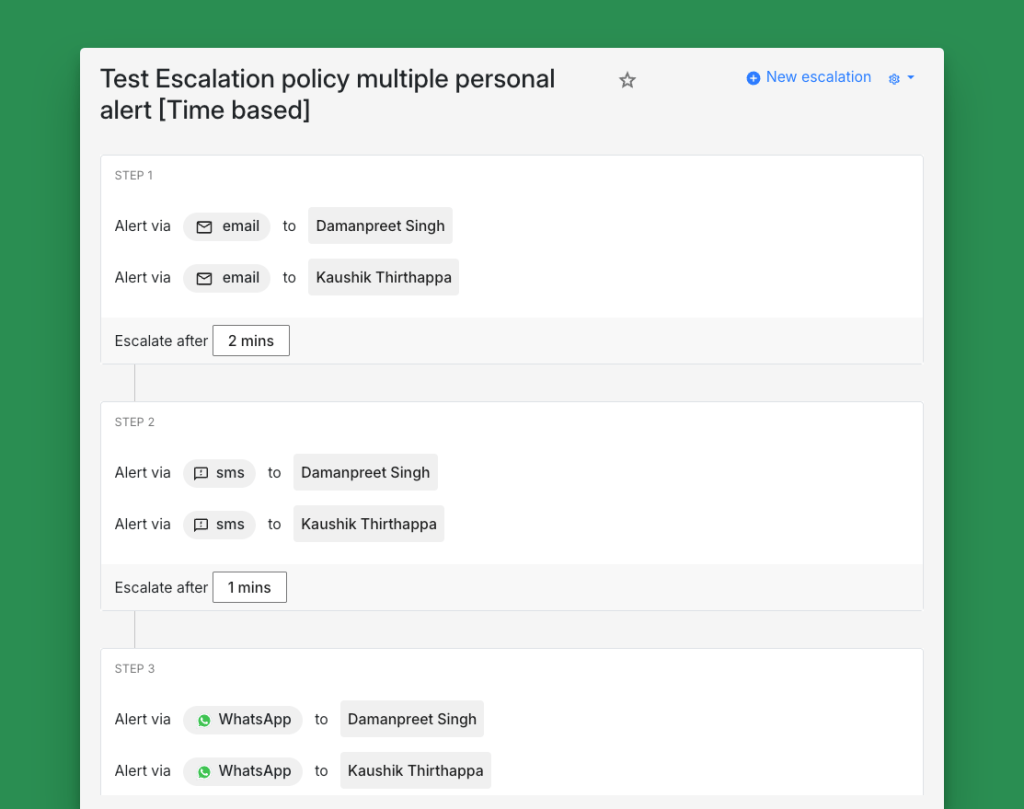
Task: Edit the 1 mins escalation delay field
Action: pos(249,588)
